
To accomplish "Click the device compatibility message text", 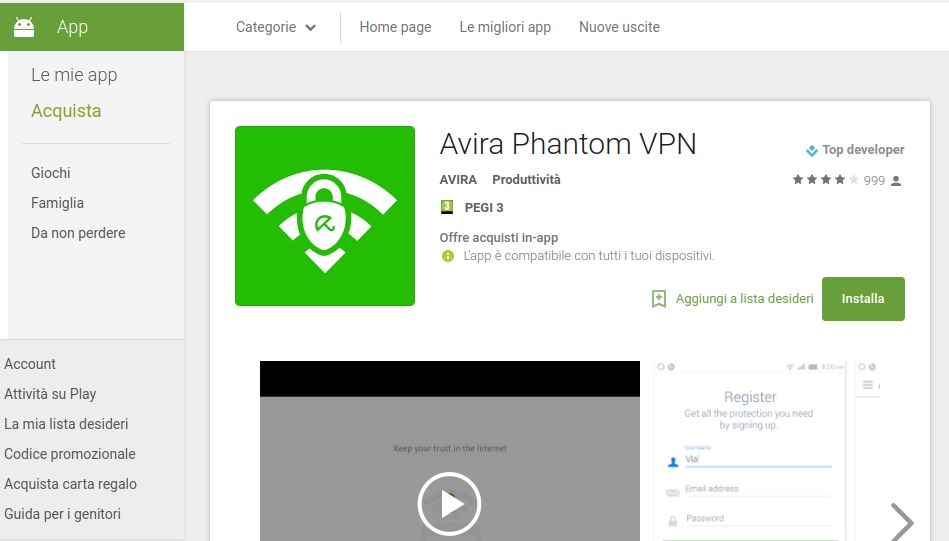I will tap(589, 256).
